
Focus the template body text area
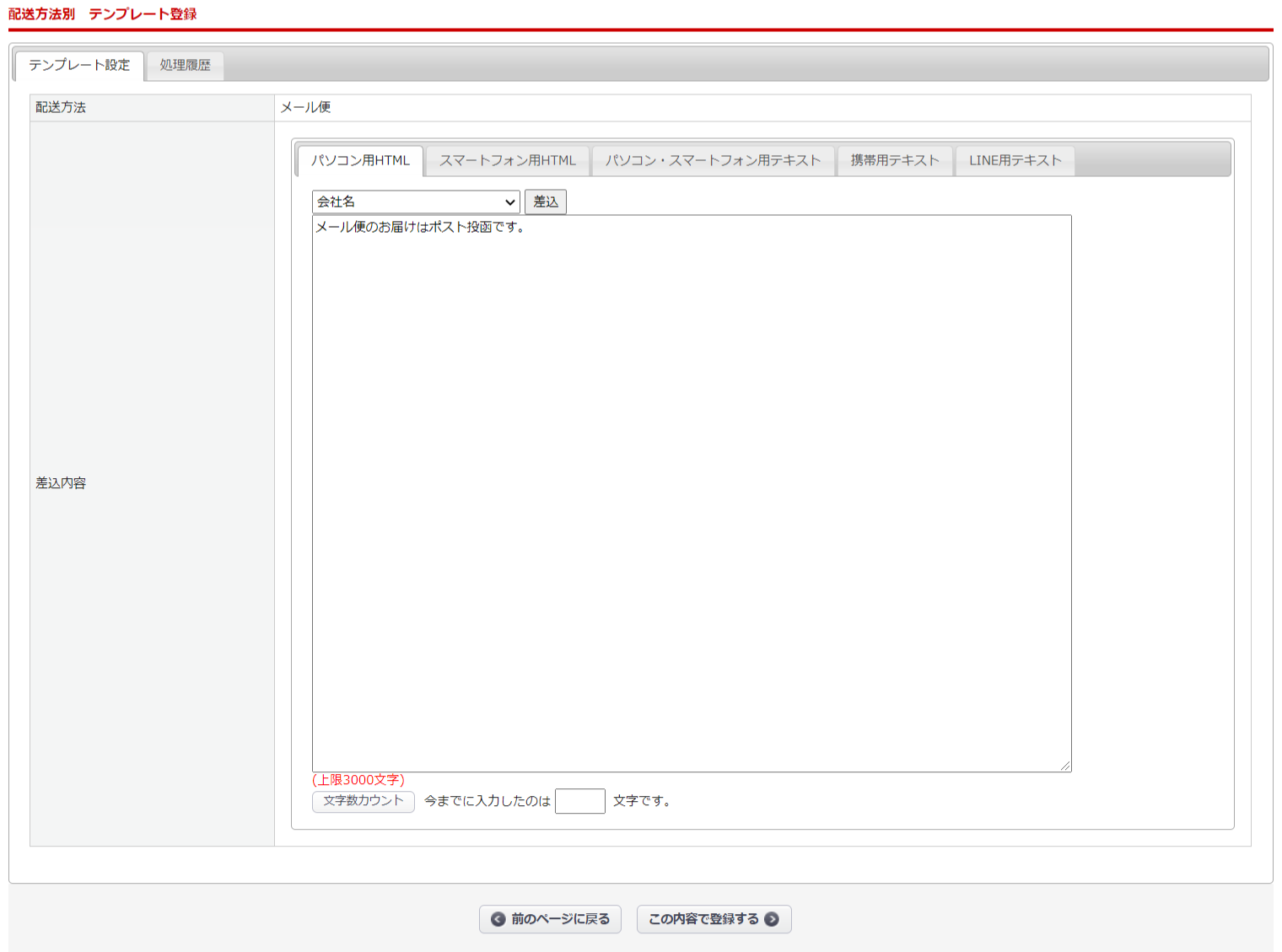(692, 493)
